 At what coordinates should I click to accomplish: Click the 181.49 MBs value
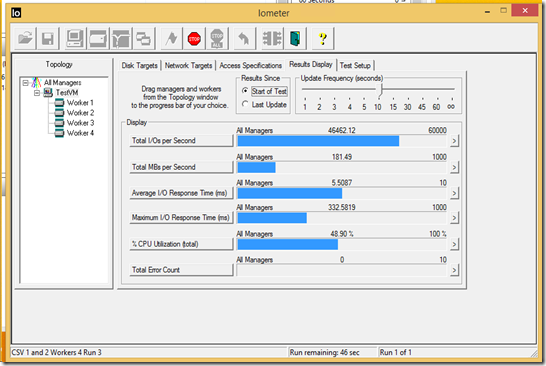pyautogui.click(x=342, y=157)
